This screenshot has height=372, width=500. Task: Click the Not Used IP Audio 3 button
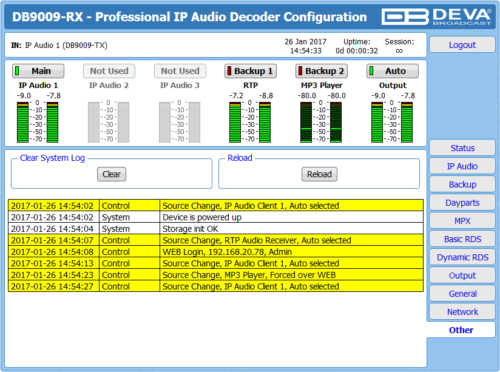(x=180, y=71)
